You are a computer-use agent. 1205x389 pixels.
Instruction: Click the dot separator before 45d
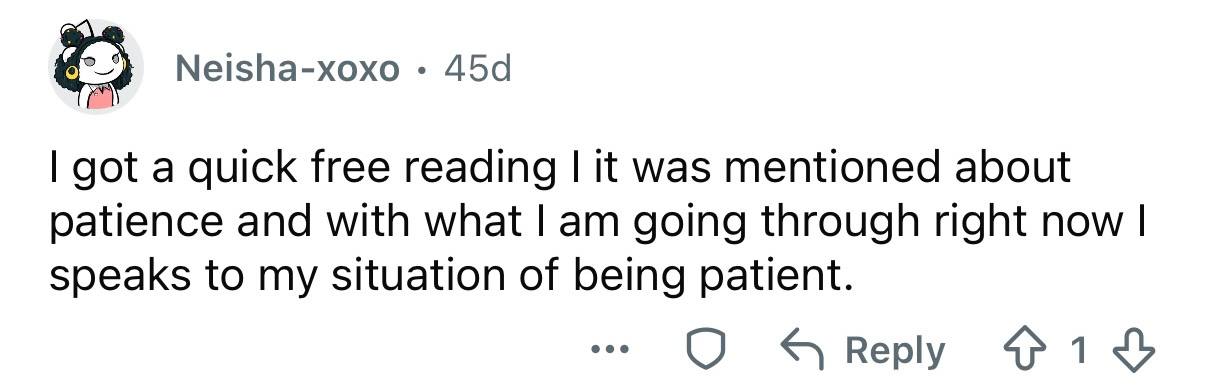click(x=420, y=71)
